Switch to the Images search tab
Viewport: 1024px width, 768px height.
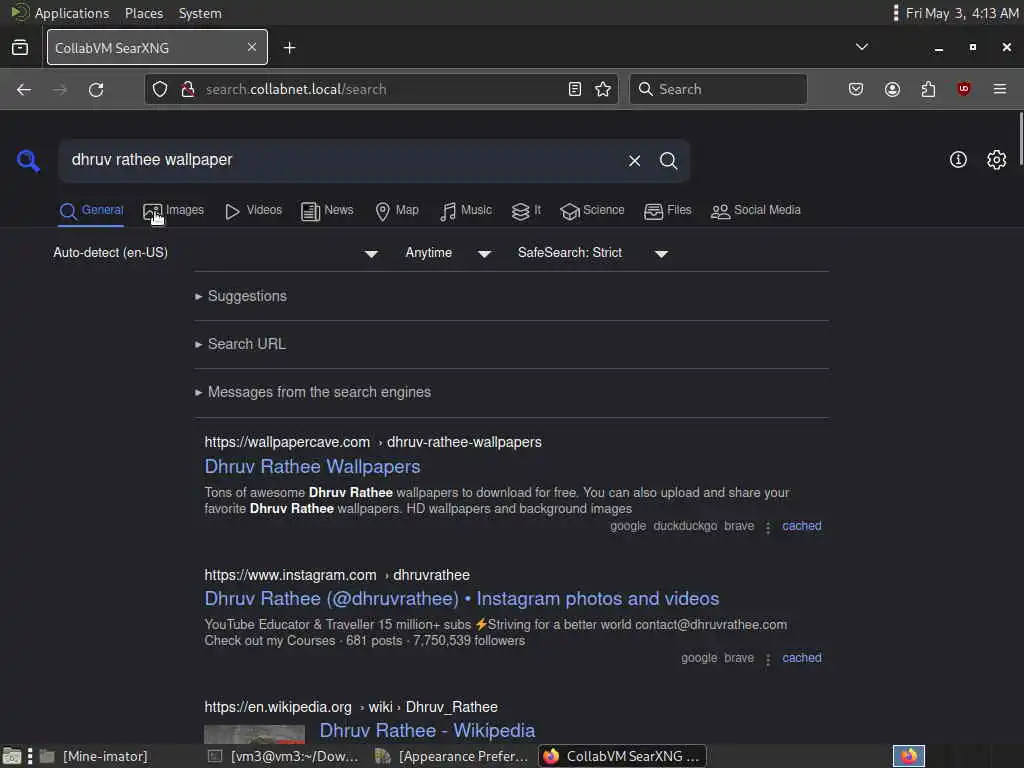[x=174, y=210]
